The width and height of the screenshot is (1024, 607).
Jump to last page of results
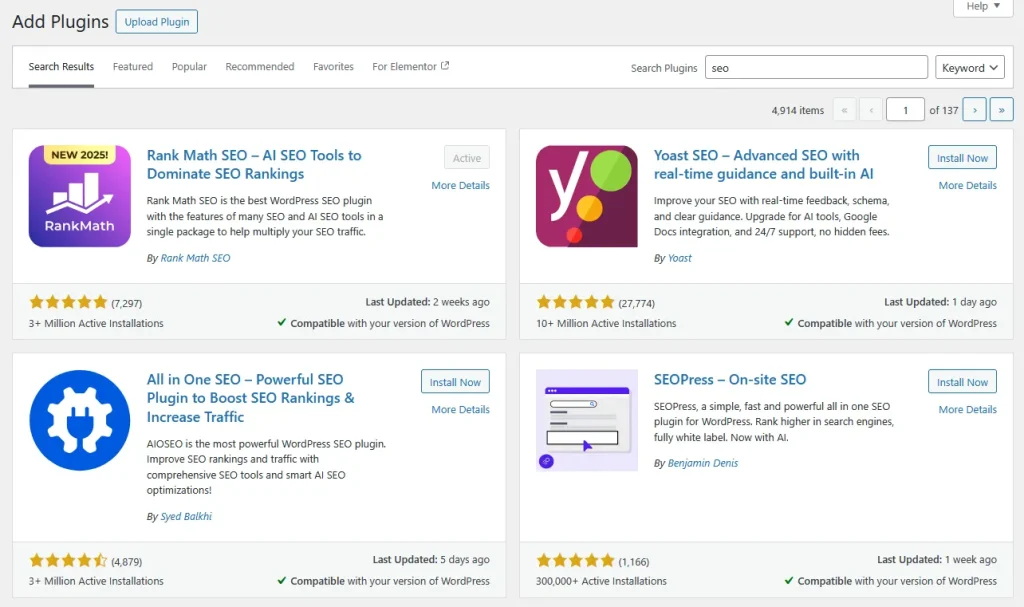(x=1001, y=110)
